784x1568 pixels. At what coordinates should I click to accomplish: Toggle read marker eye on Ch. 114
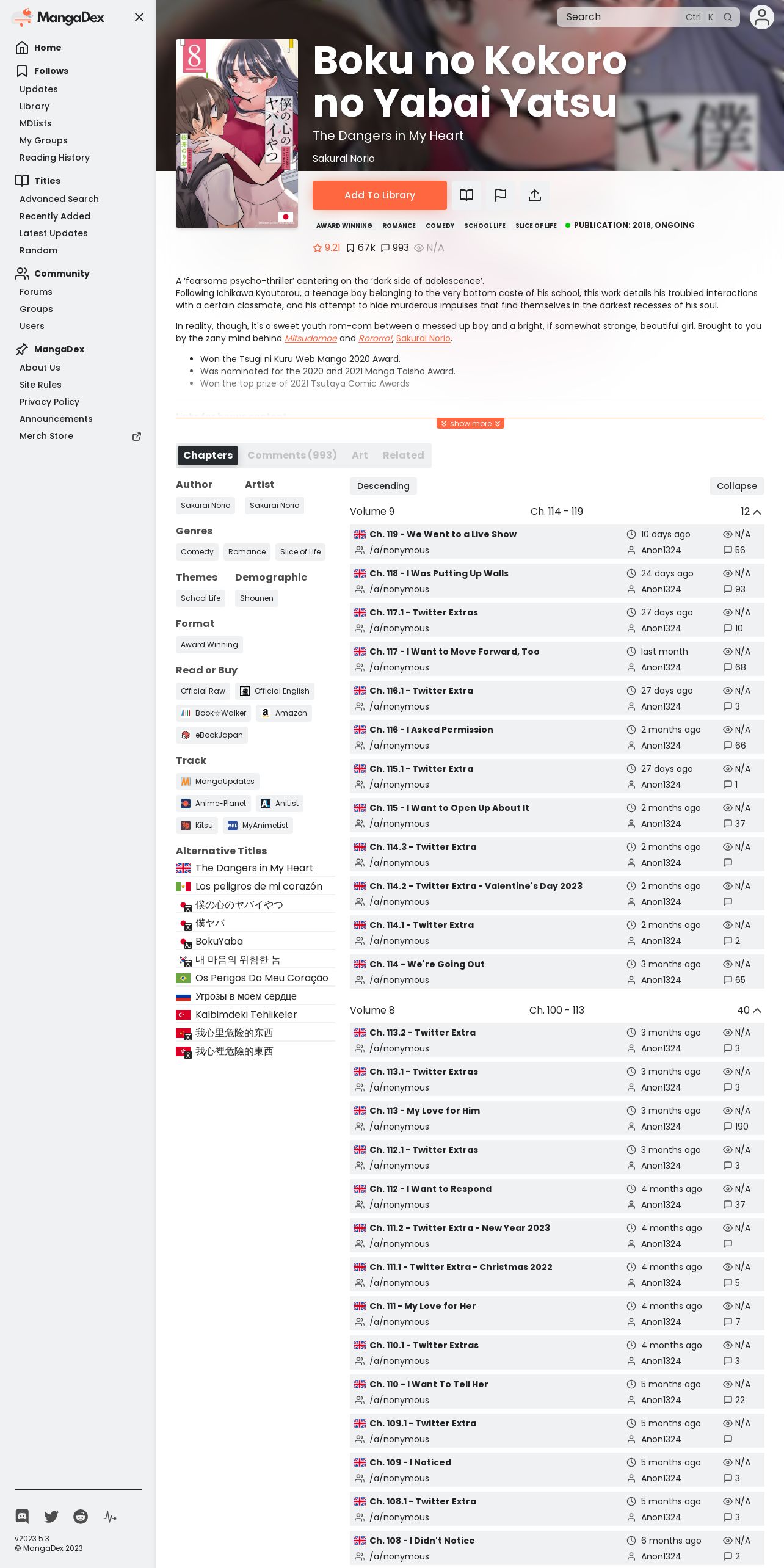click(x=727, y=964)
